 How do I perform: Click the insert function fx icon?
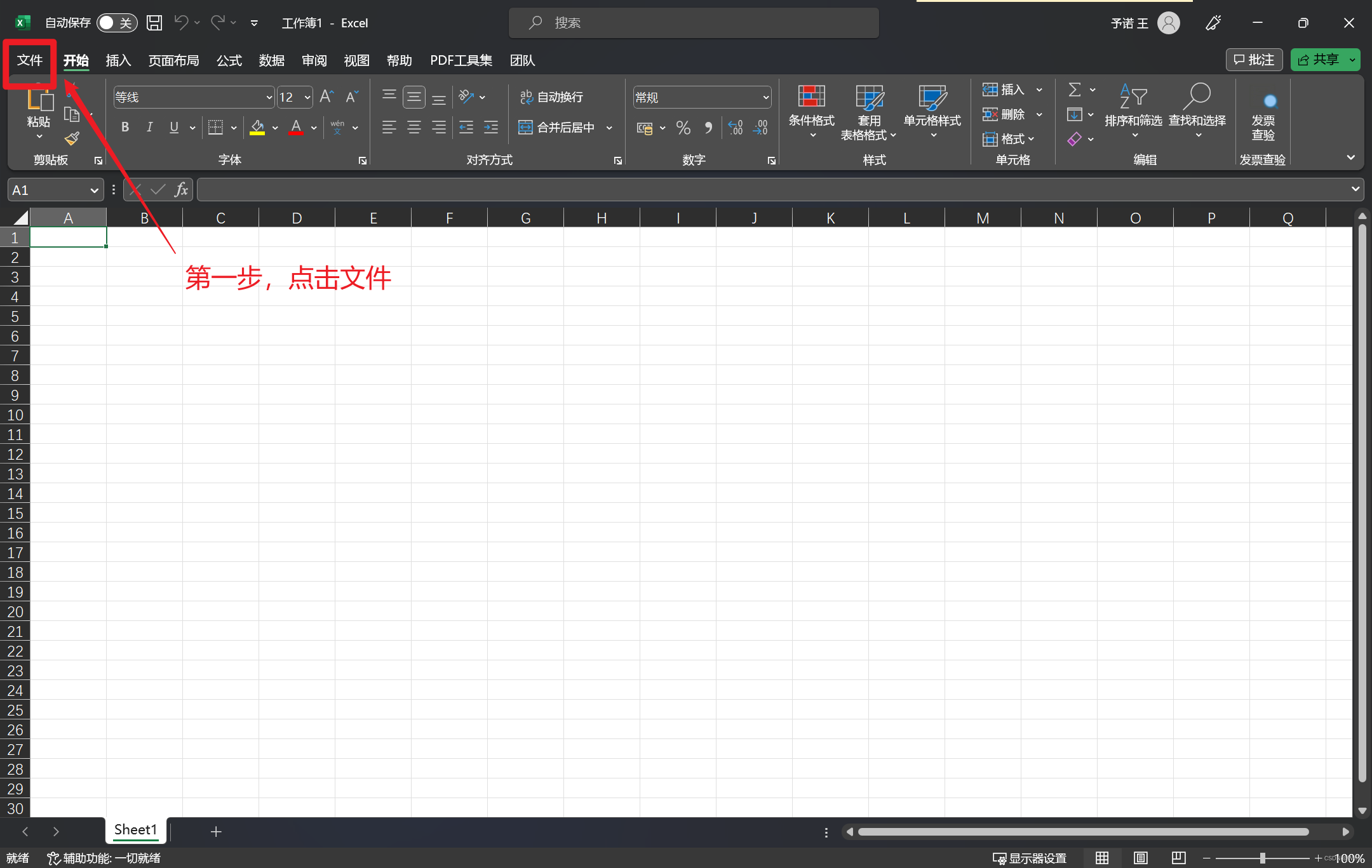181,189
